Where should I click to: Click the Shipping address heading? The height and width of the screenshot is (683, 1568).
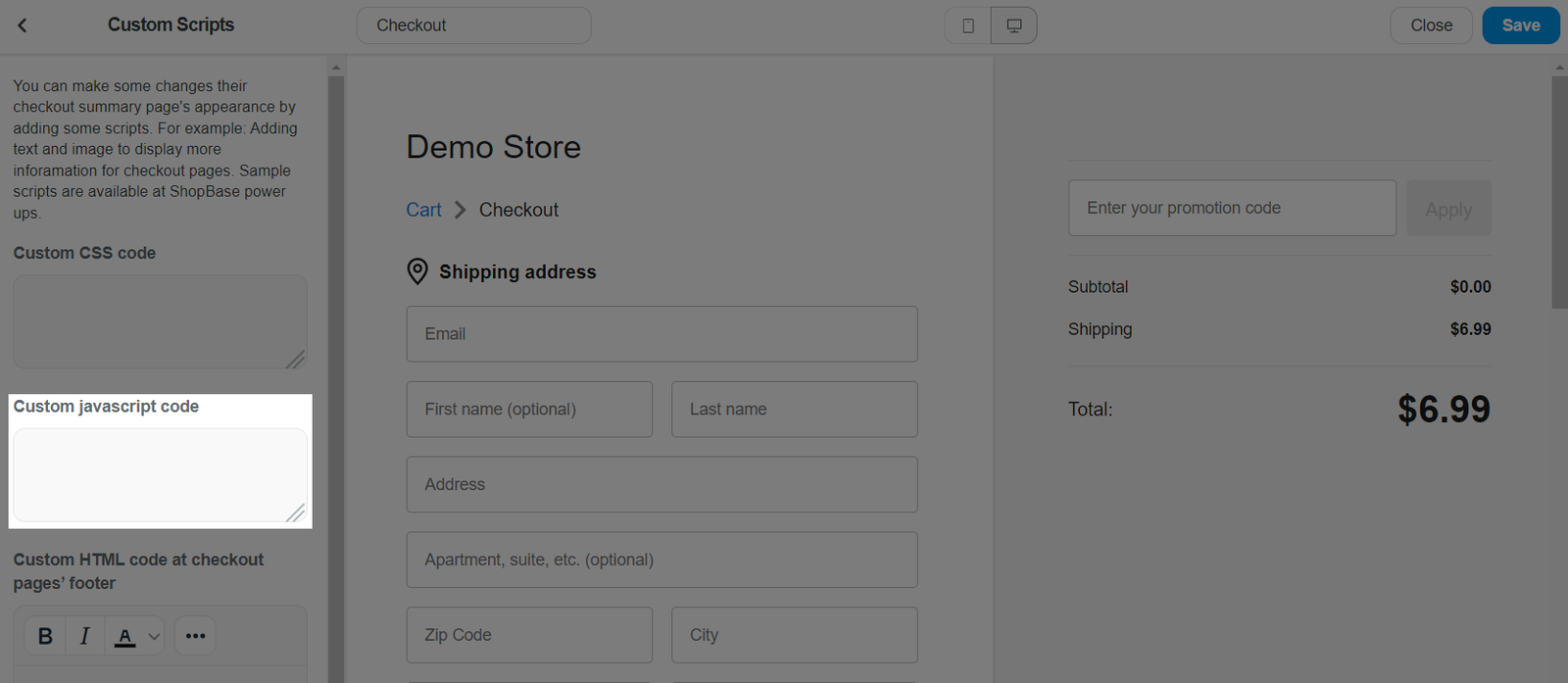click(x=517, y=272)
